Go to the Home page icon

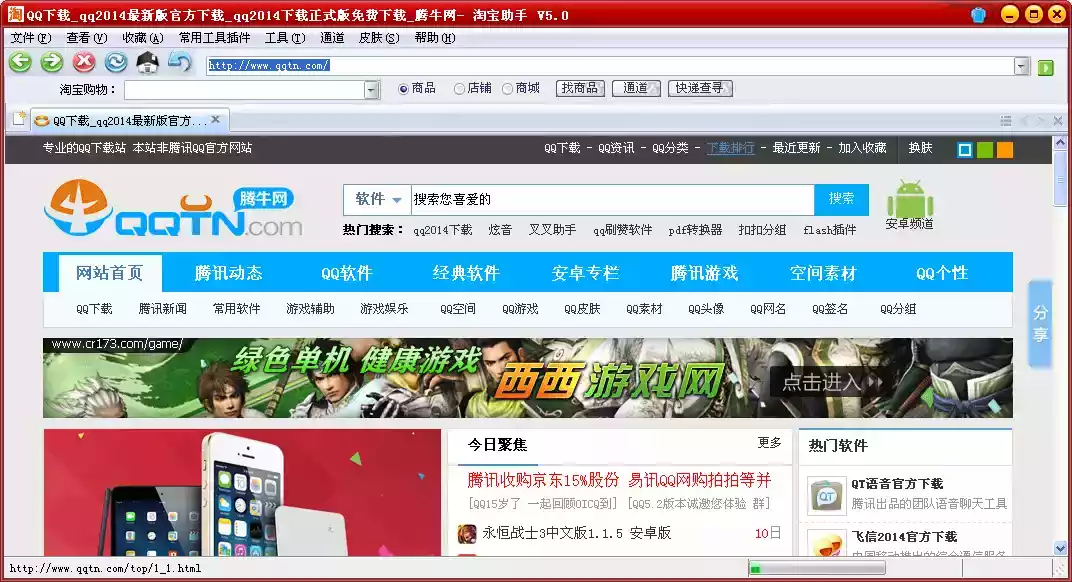pyautogui.click(x=148, y=63)
